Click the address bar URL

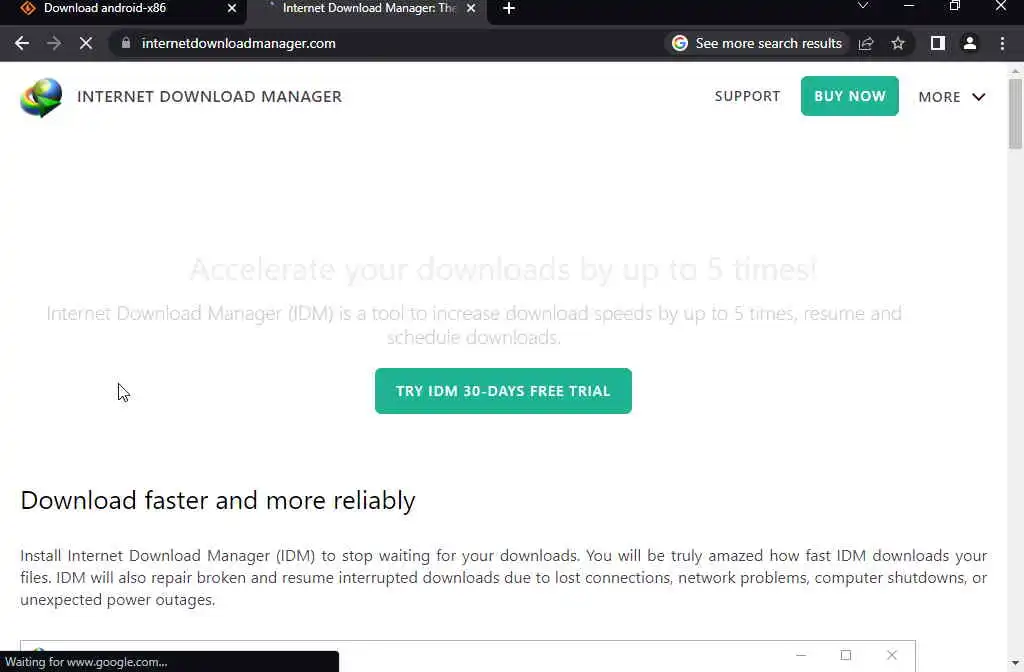238,43
